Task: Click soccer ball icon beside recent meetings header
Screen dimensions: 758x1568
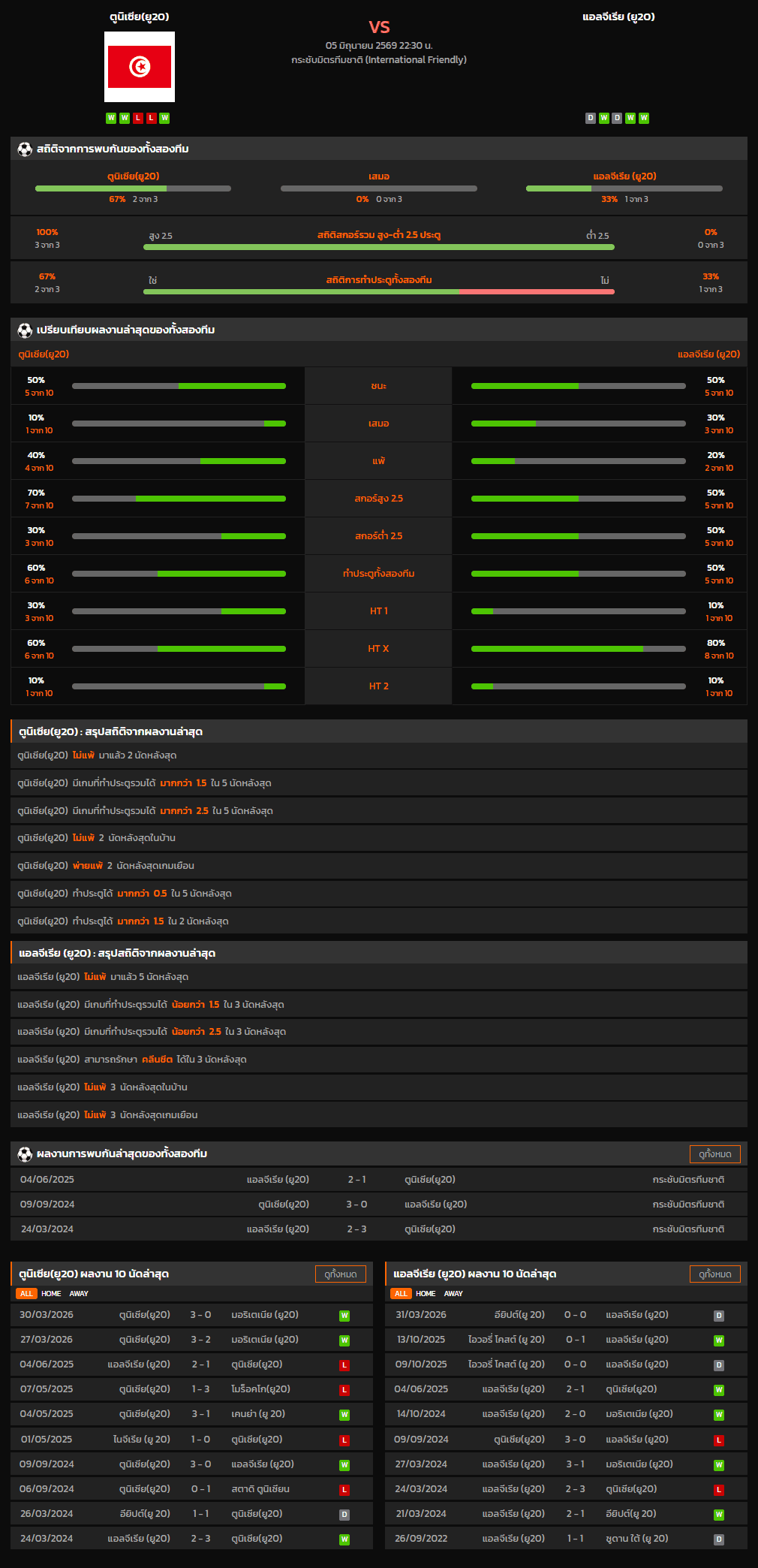Action: coord(25,1153)
